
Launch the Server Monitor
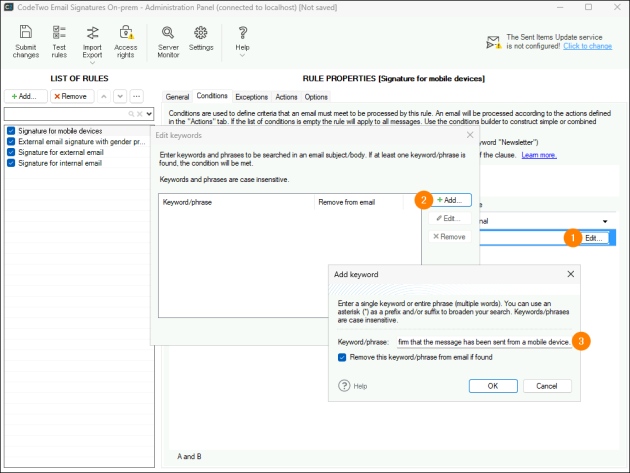click(168, 41)
